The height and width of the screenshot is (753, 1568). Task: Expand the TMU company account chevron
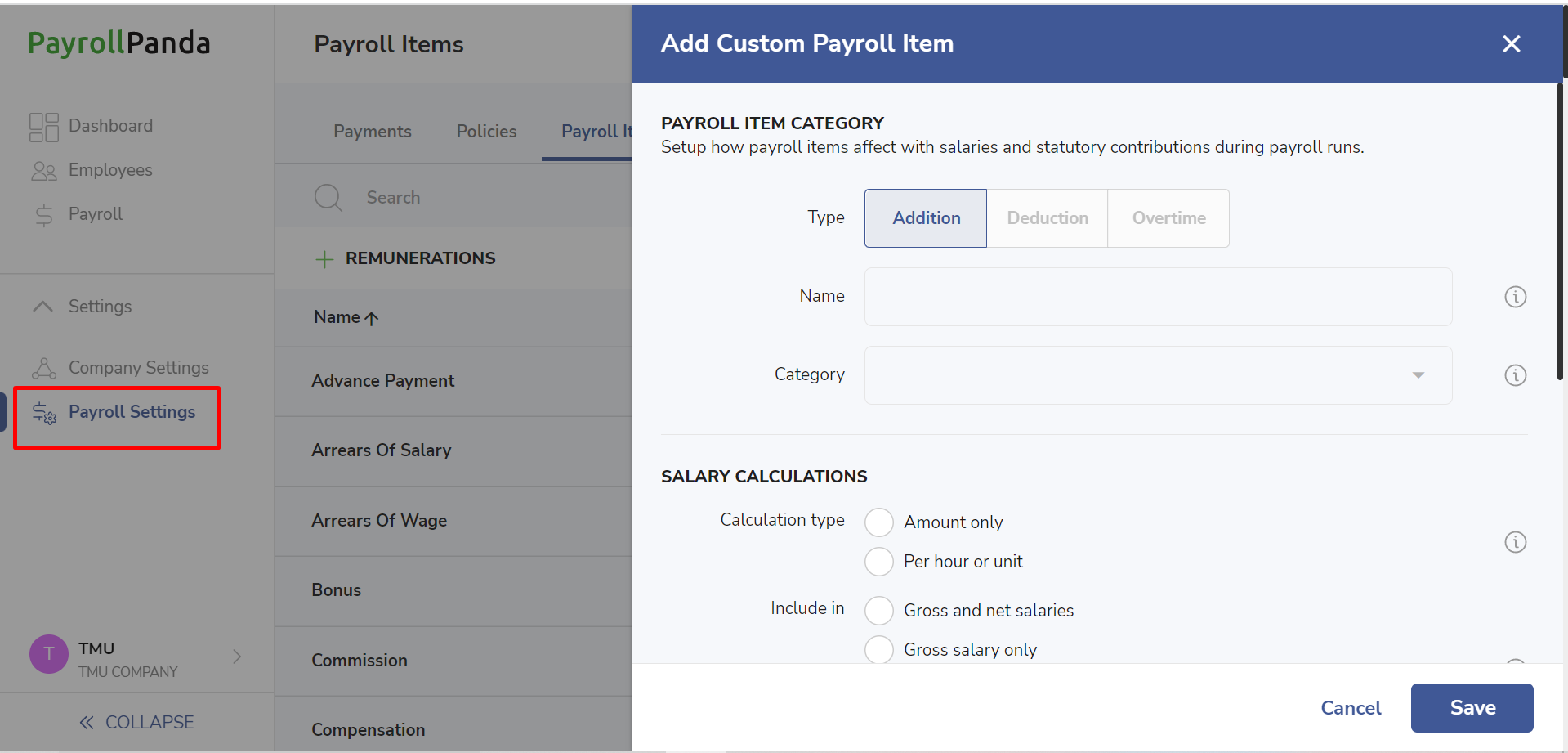(237, 657)
